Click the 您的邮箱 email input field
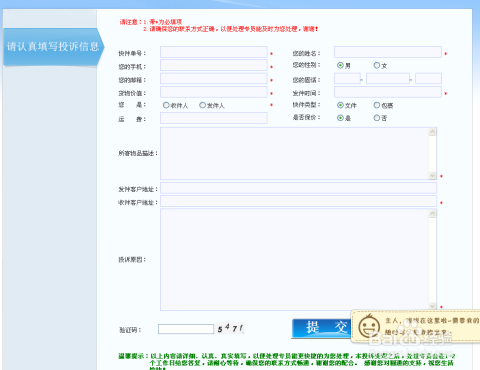The width and height of the screenshot is (480, 370). pyautogui.click(x=214, y=79)
